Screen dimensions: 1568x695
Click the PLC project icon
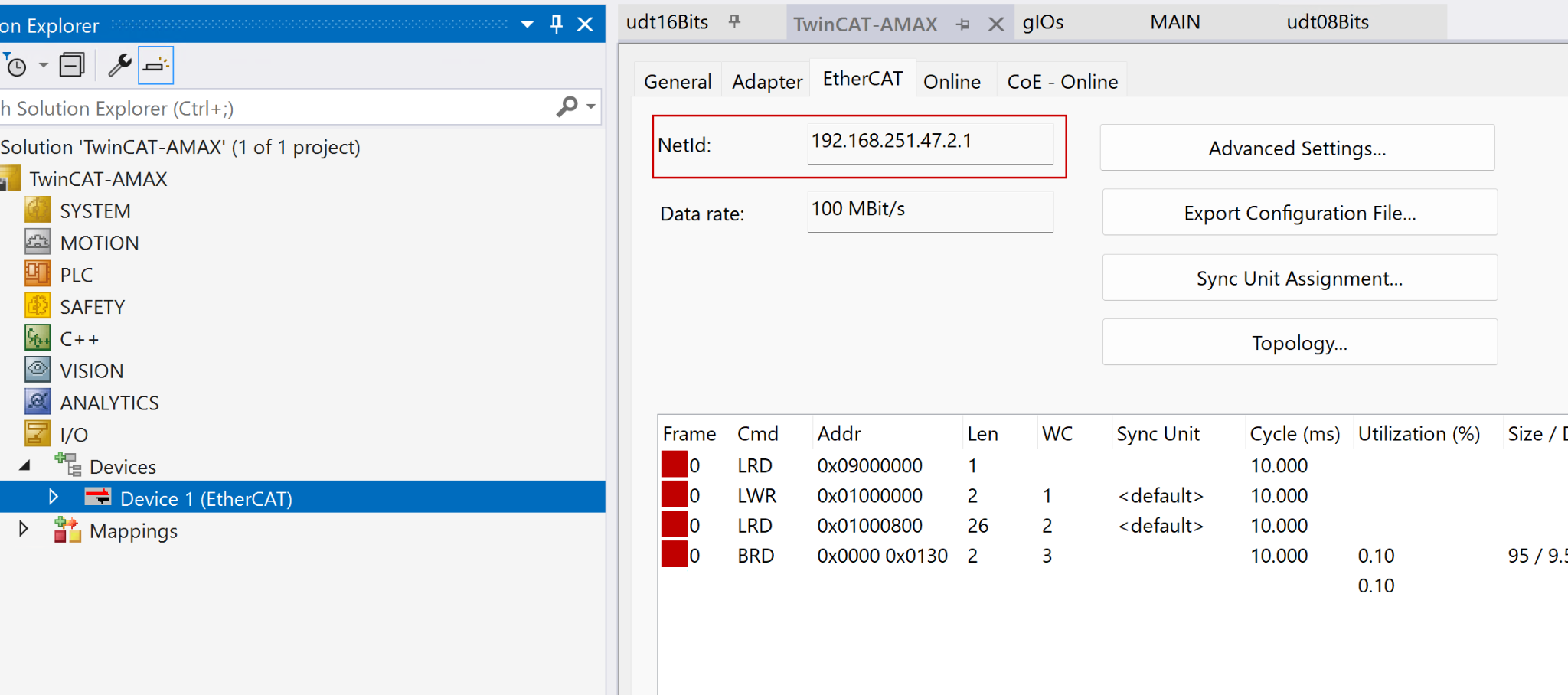[38, 274]
